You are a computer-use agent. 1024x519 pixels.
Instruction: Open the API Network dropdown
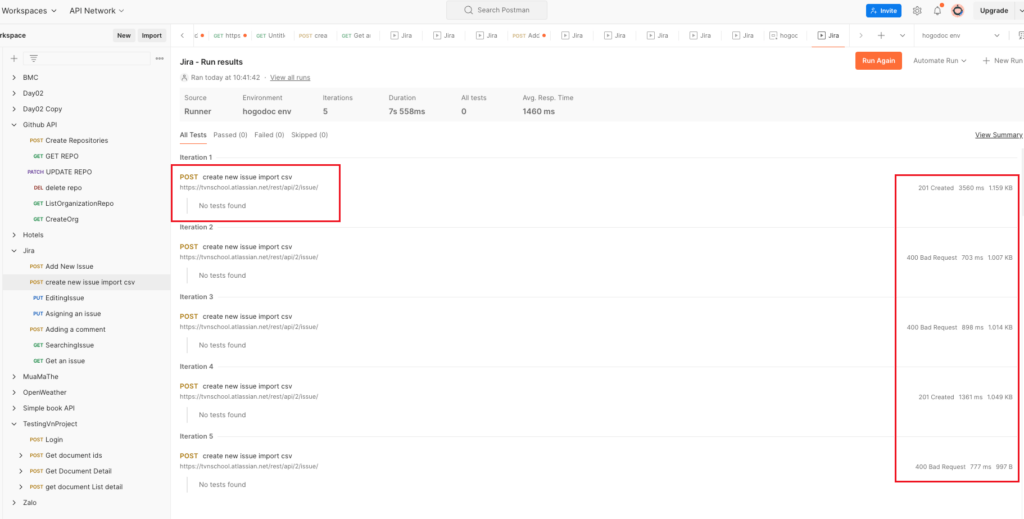click(x=96, y=10)
